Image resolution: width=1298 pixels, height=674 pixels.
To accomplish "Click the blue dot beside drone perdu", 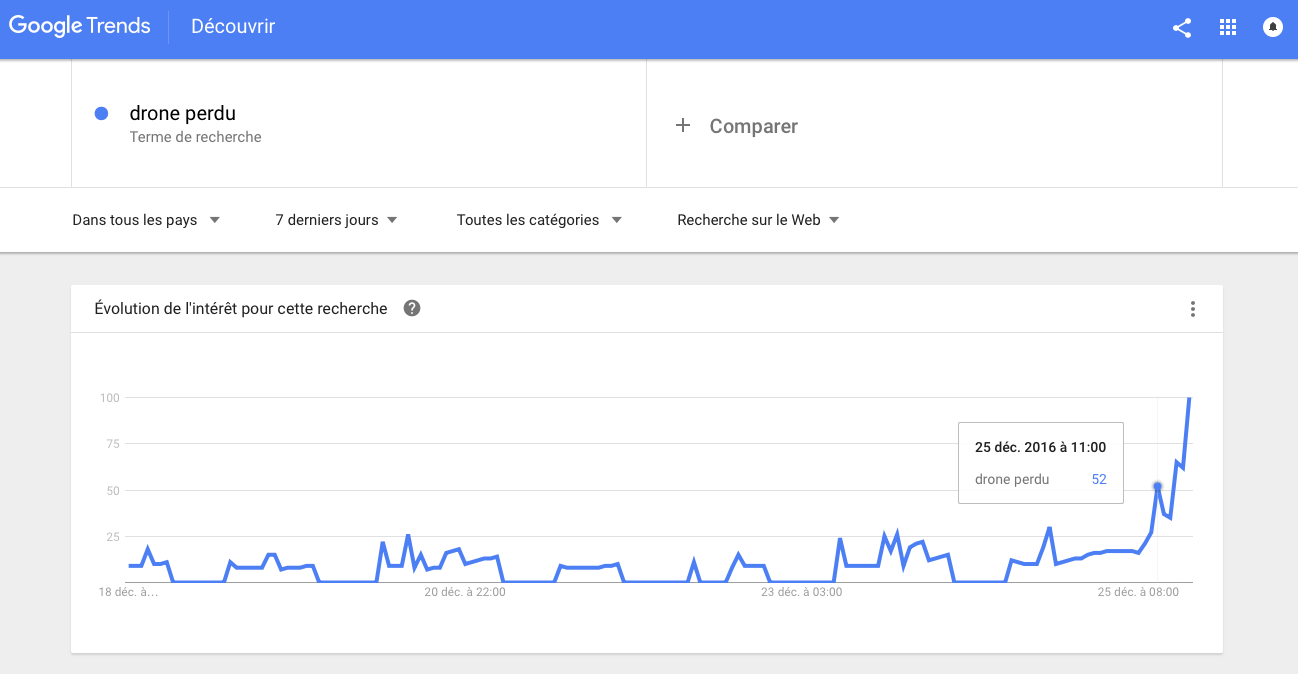I will 101,114.
